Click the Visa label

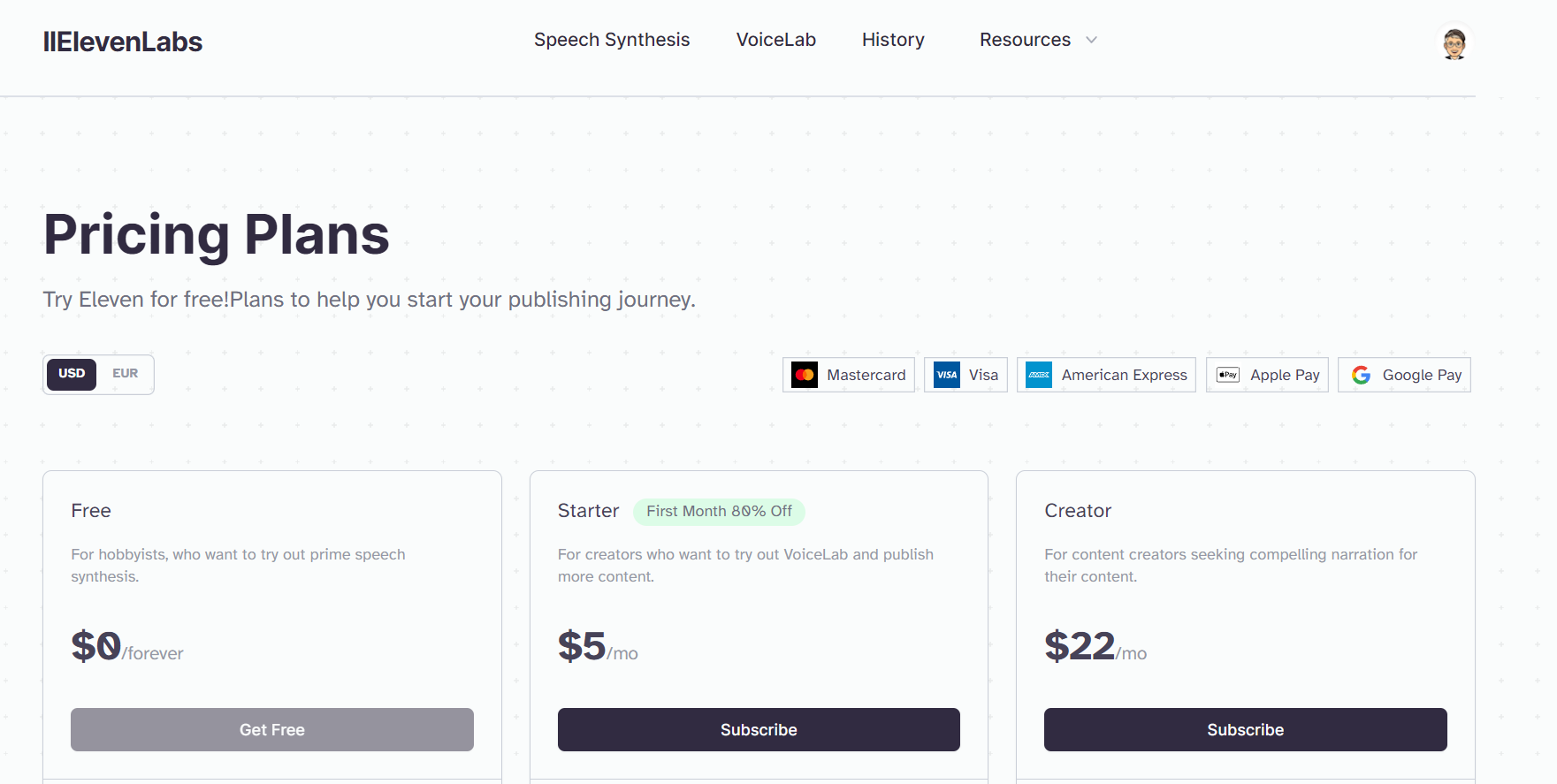(983, 375)
